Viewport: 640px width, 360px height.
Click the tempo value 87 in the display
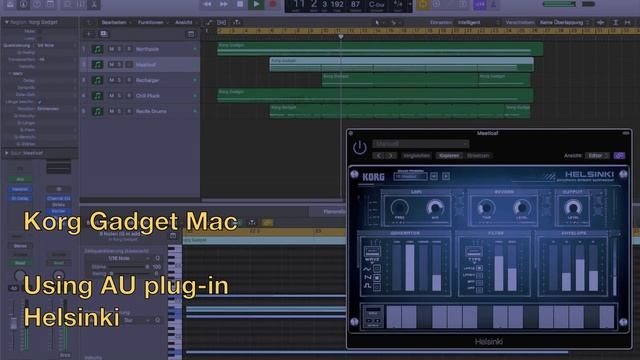coord(356,4)
